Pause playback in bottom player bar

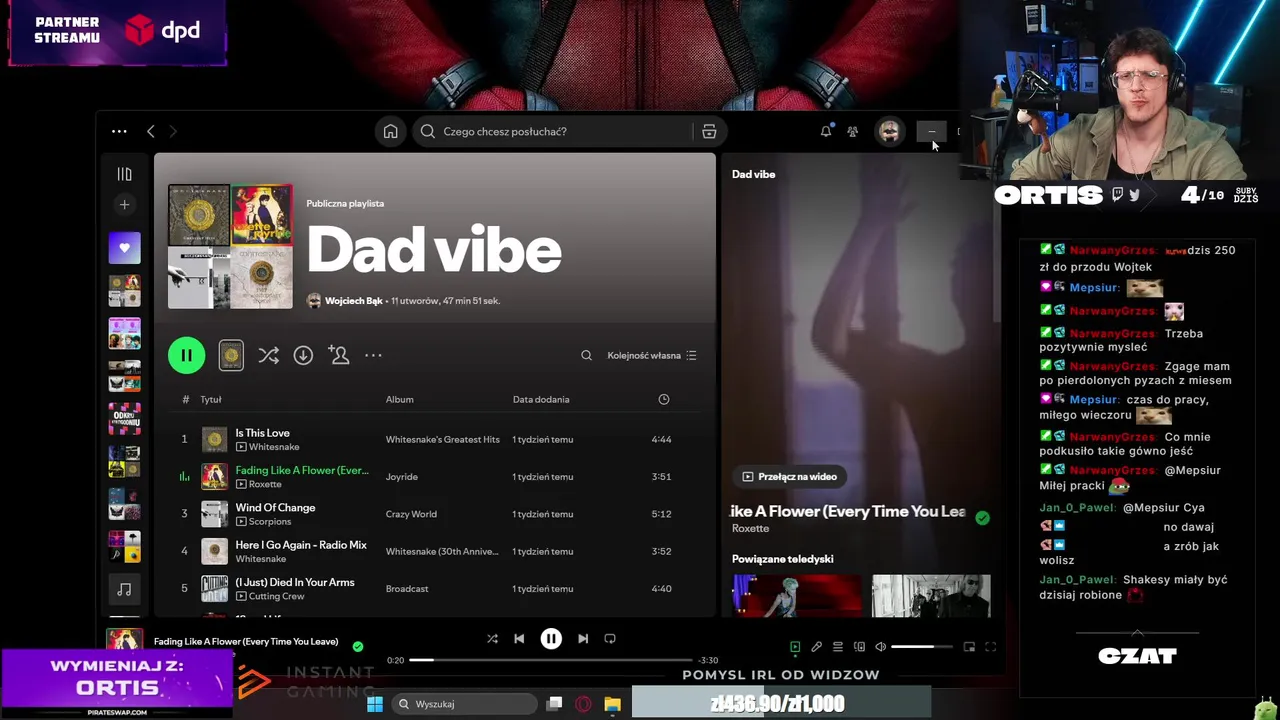coord(551,639)
